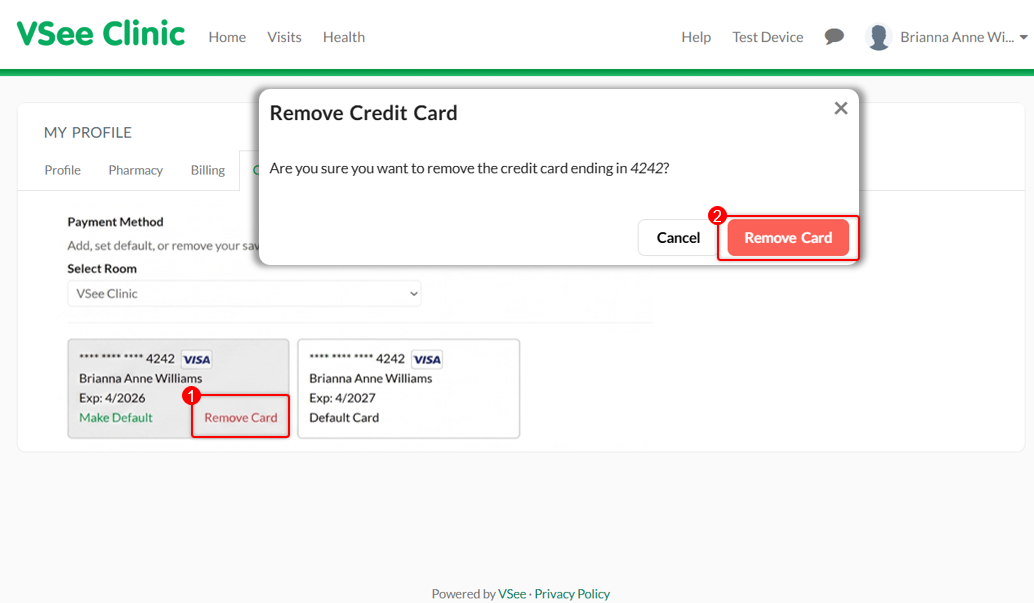Confirm with the red Remove Card dialog button
1034x603 pixels.
tap(788, 238)
